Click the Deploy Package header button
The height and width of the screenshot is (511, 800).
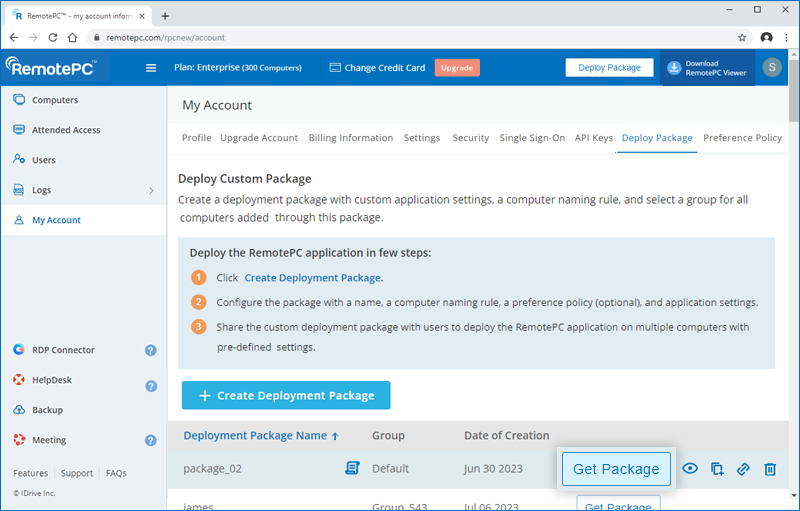(x=609, y=68)
